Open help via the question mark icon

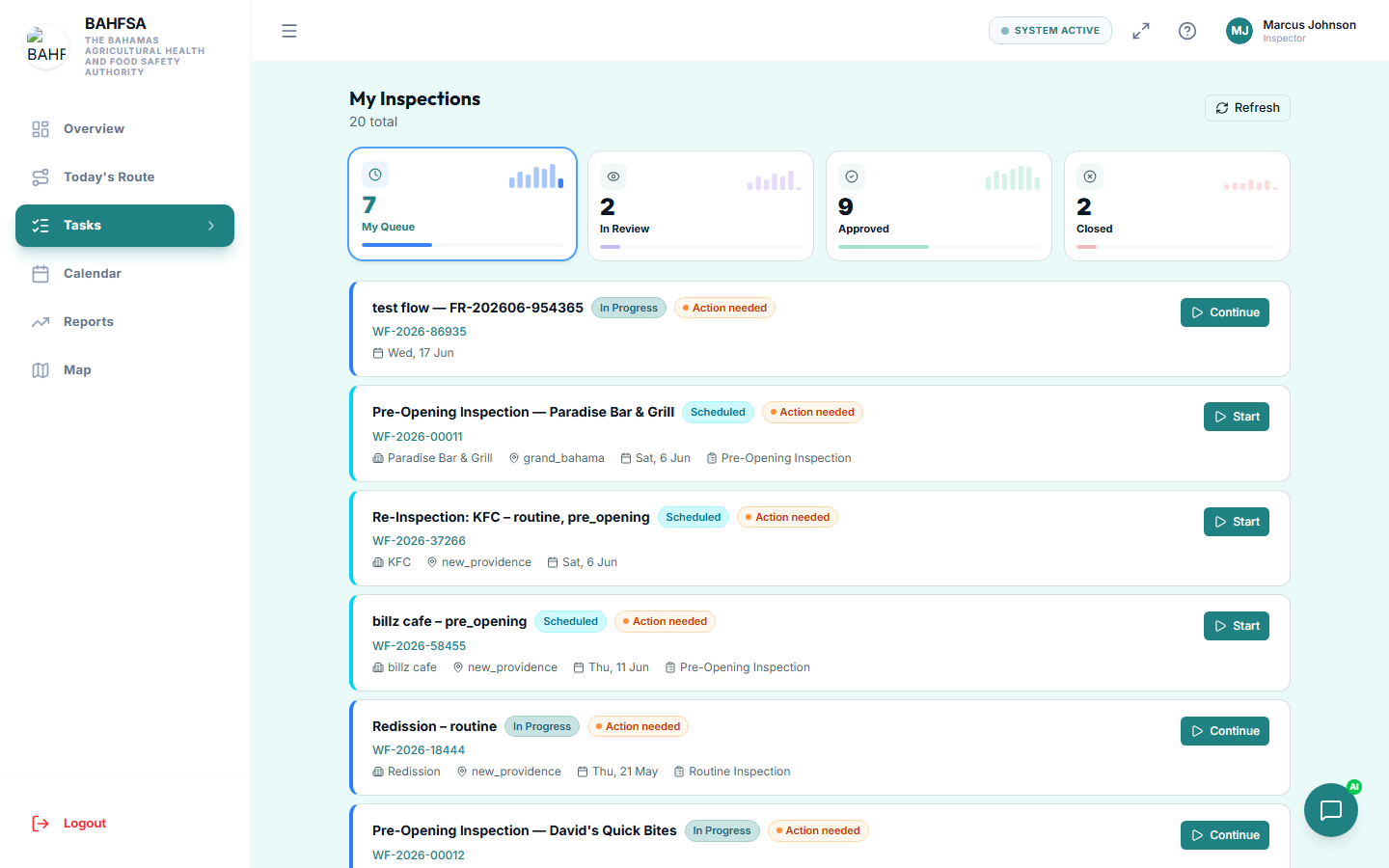click(1187, 31)
